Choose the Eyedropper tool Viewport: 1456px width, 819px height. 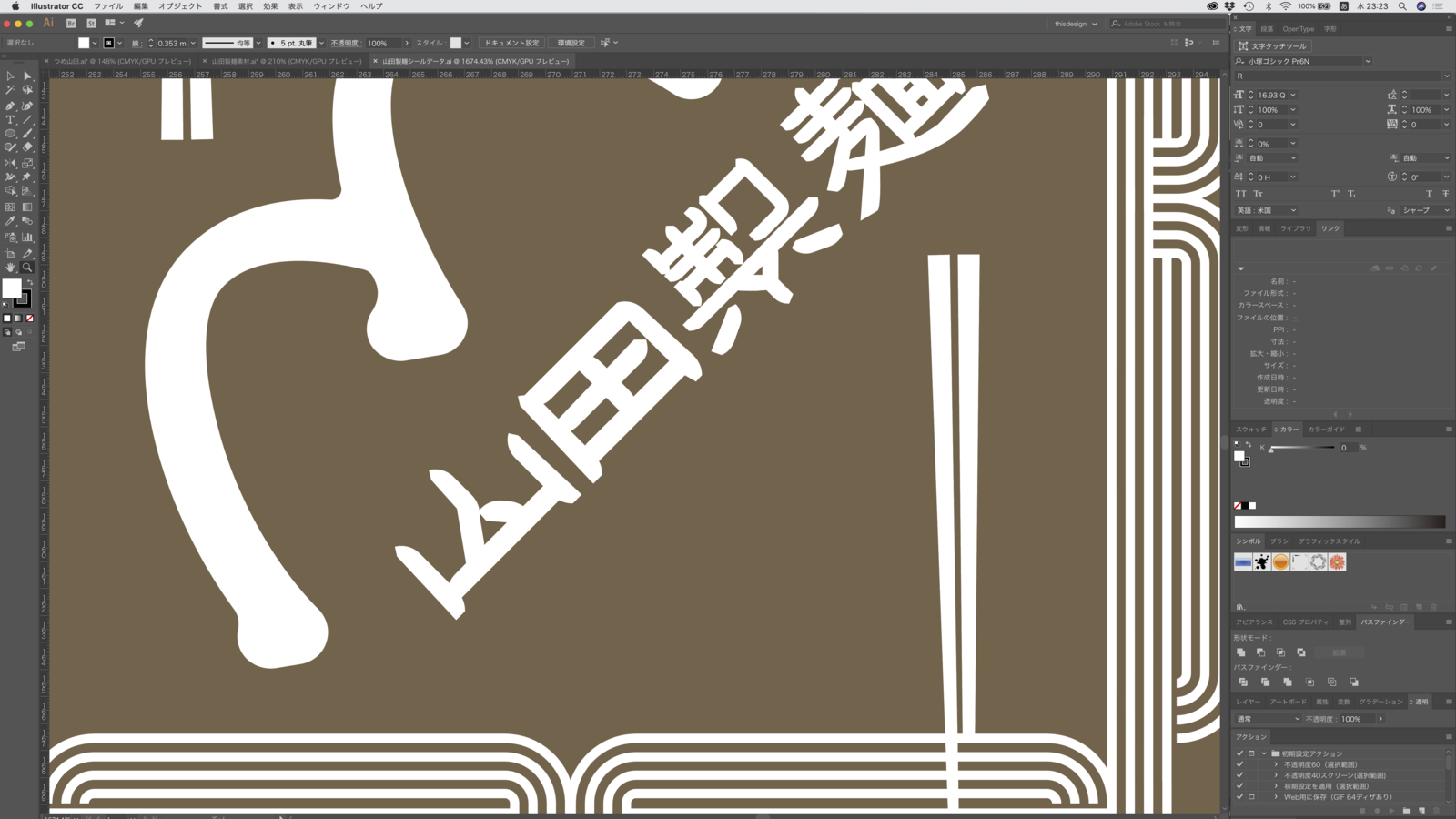pyautogui.click(x=10, y=221)
